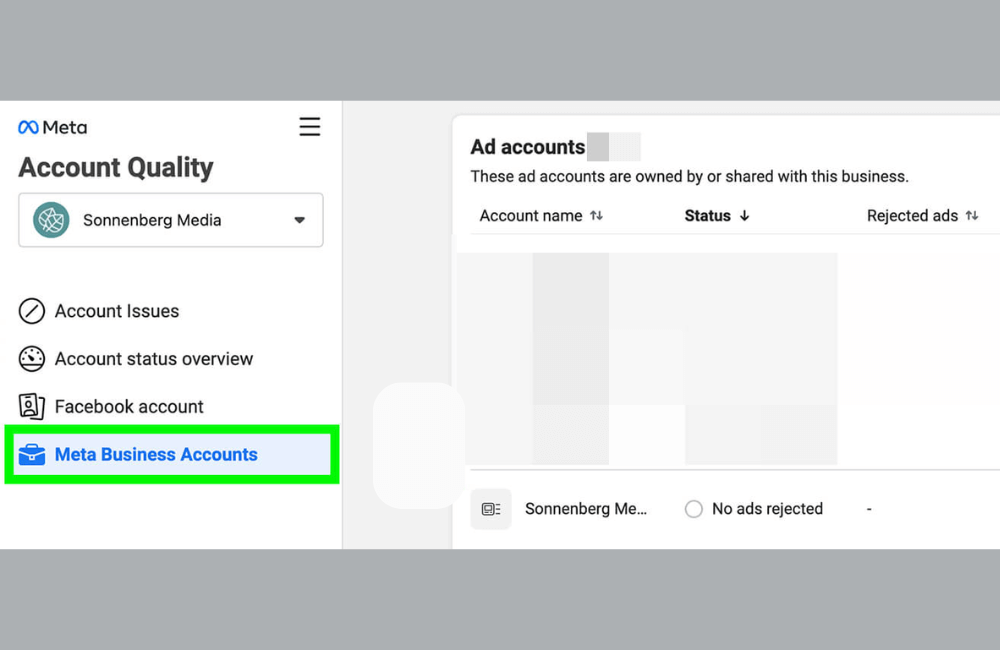
Task: Select Meta Business Accounts menu item
Action: tap(156, 455)
